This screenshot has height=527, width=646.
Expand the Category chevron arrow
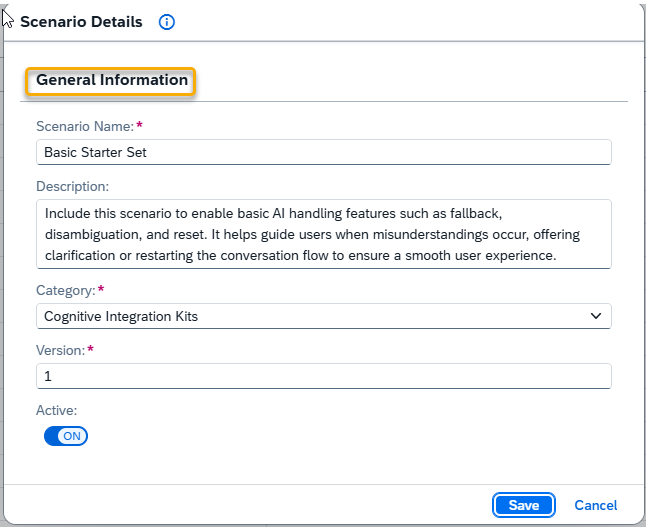click(596, 316)
